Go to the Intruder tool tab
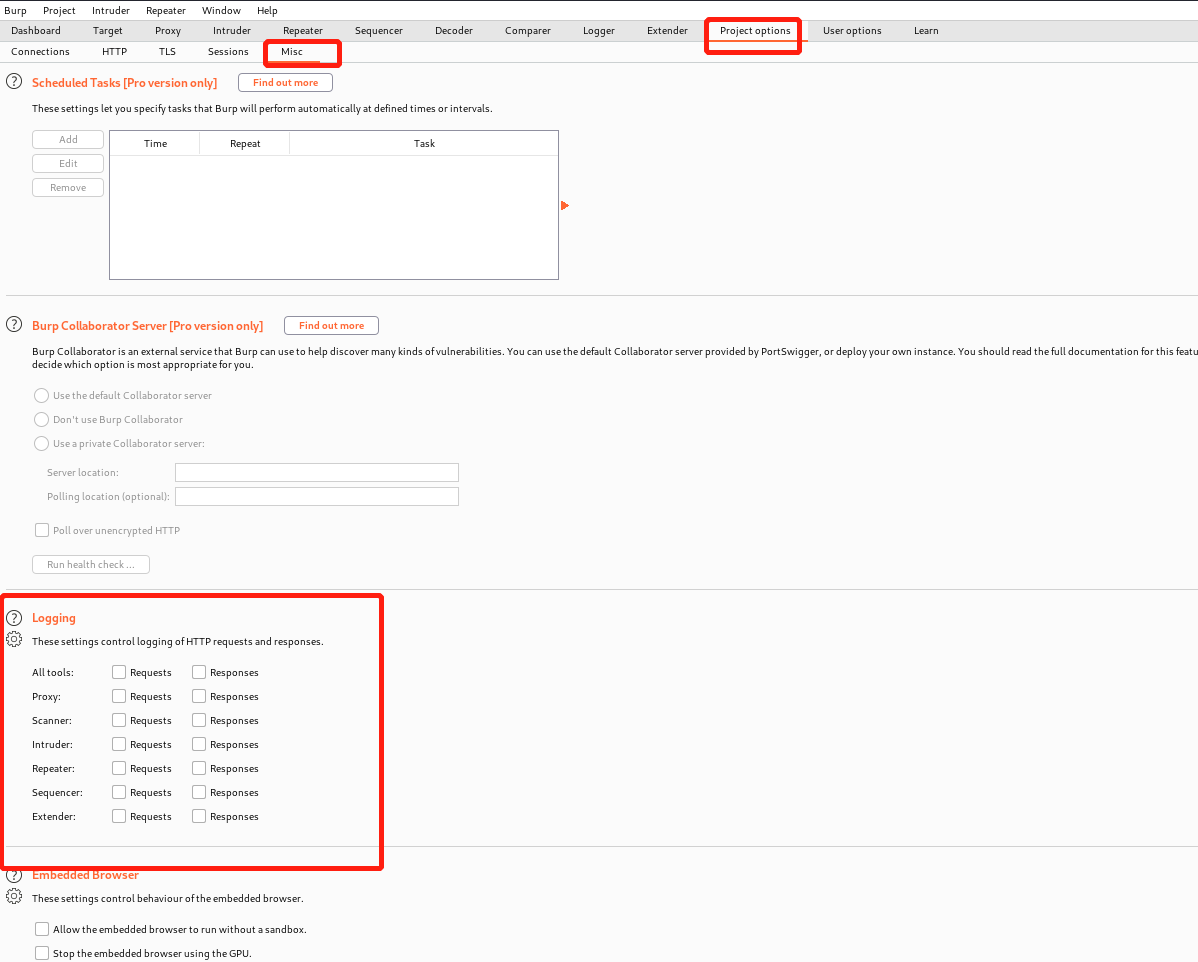Viewport: 1198px width, 962px height. pos(232,31)
